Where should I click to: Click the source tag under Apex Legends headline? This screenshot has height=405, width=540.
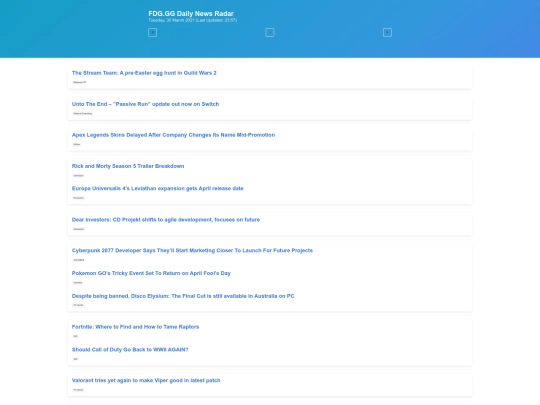(x=77, y=144)
